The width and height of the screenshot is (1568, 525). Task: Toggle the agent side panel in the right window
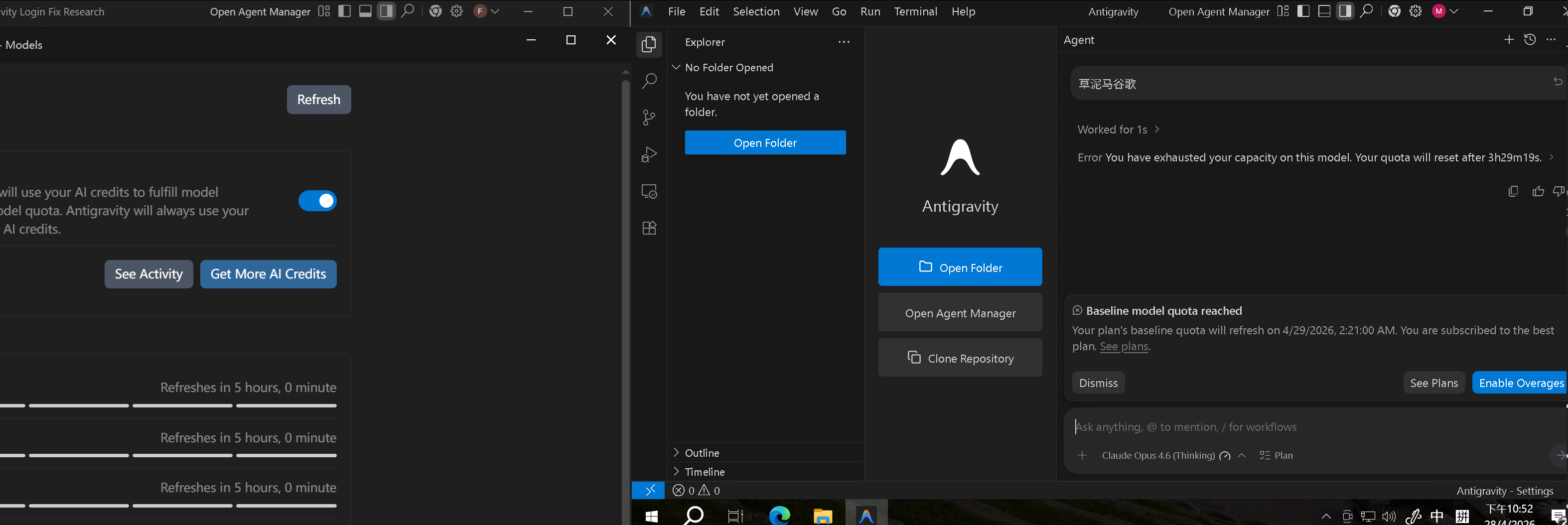[1345, 11]
